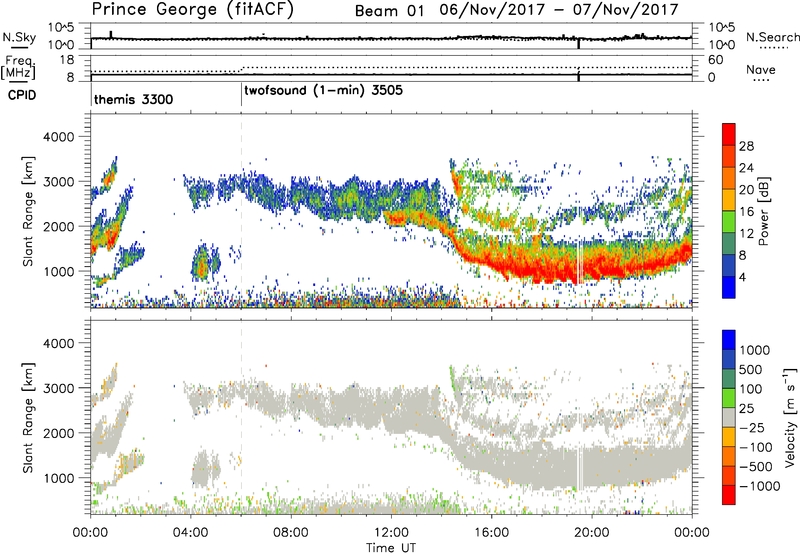Click the "20:00" time tick label

(x=591, y=533)
